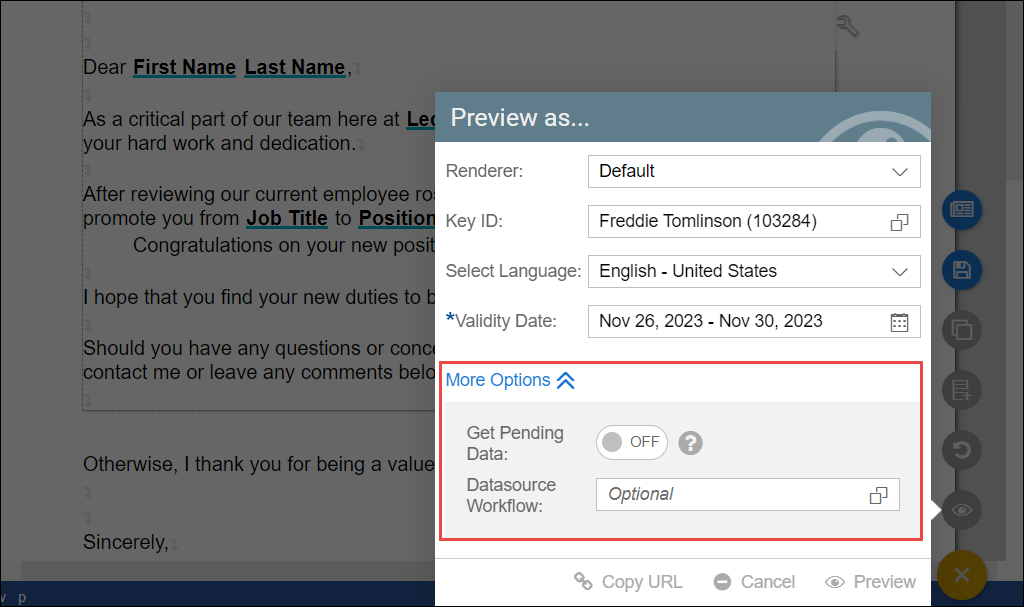Open the Validity Date calendar picker
Screen dimensions: 1024x607
[x=899, y=322]
